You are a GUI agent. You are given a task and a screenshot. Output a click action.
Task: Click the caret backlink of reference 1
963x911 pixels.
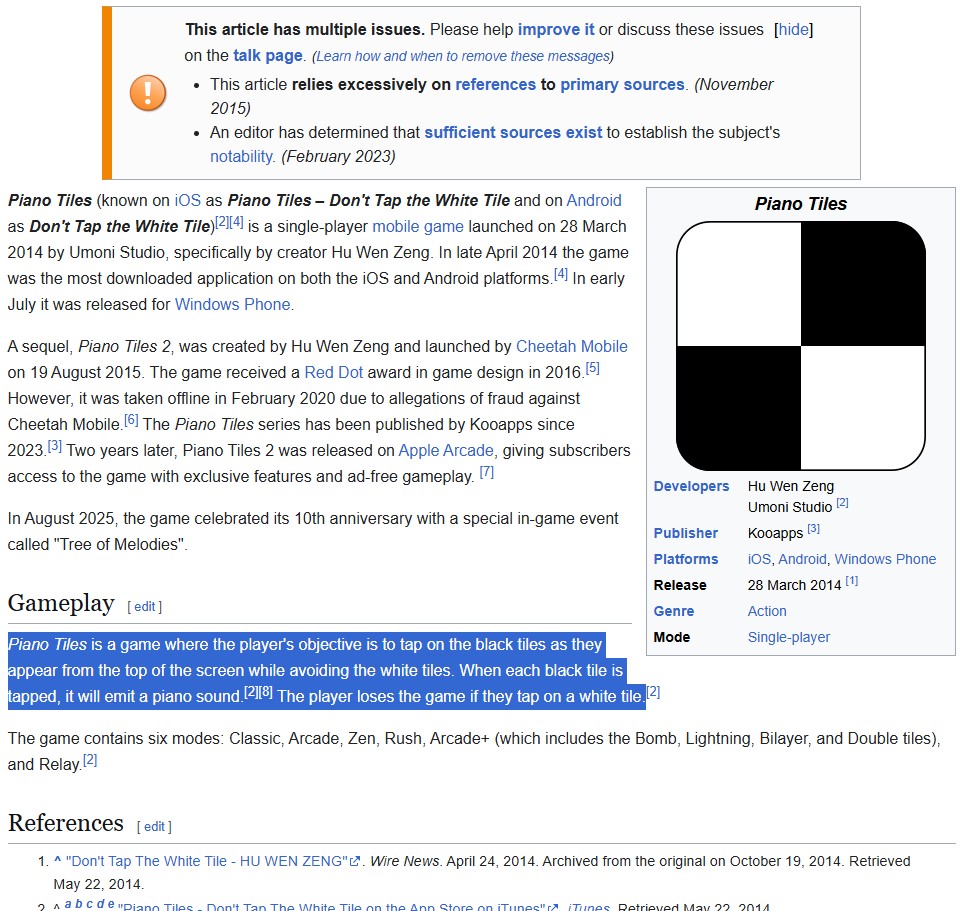coord(57,860)
